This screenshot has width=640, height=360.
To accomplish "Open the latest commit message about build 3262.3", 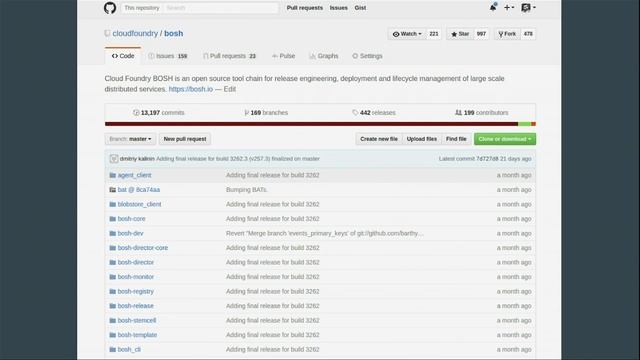I will click(238, 159).
